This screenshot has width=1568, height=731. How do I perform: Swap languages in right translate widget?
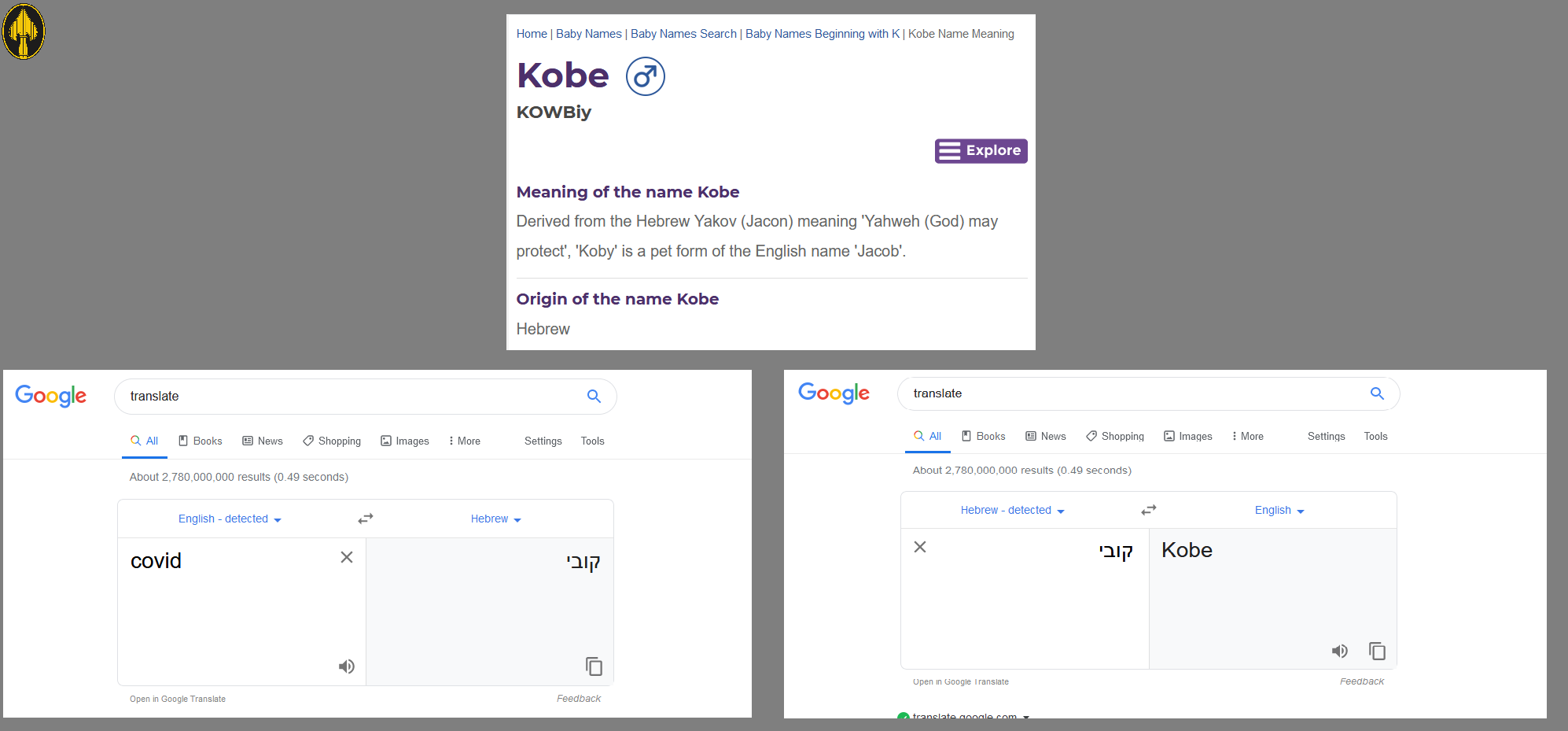pyautogui.click(x=1149, y=510)
